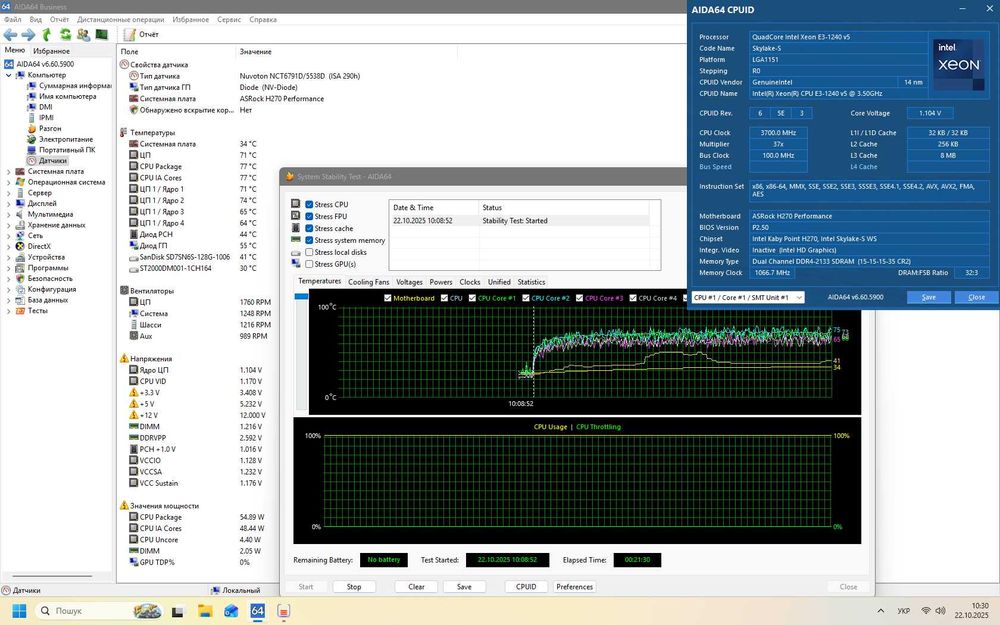
Task: Toggle Stress FPU checkbox
Action: point(309,217)
